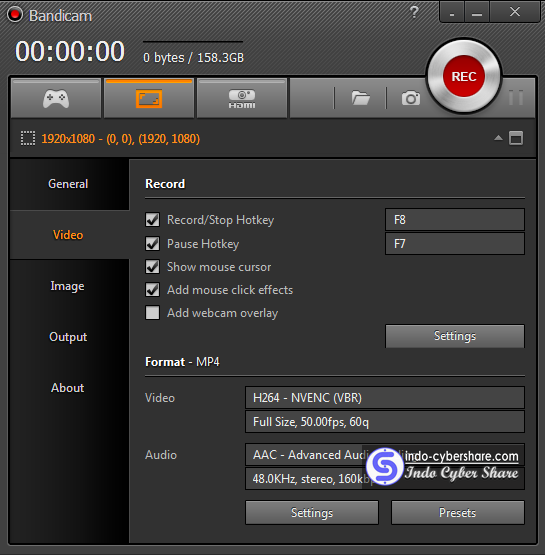Click the pause recording icon
The height and width of the screenshot is (555, 545).
(x=516, y=98)
